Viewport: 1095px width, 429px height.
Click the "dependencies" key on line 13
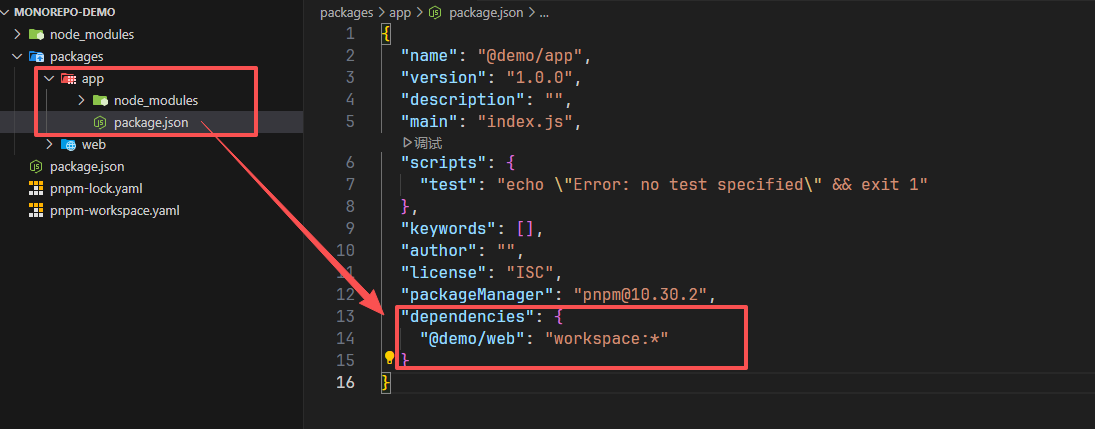coord(467,317)
